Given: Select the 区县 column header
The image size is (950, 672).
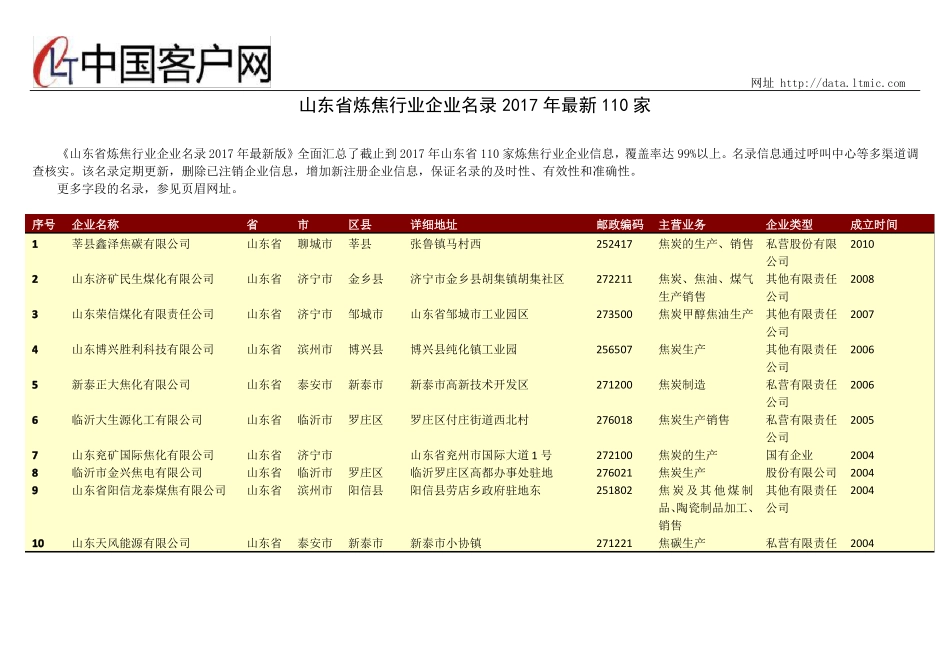Looking at the screenshot, I should click(360, 224).
